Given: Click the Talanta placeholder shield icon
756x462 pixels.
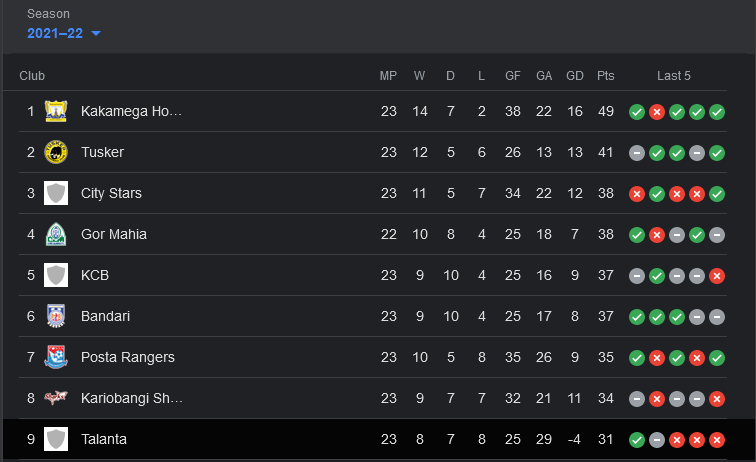Looking at the screenshot, I should pos(56,439).
